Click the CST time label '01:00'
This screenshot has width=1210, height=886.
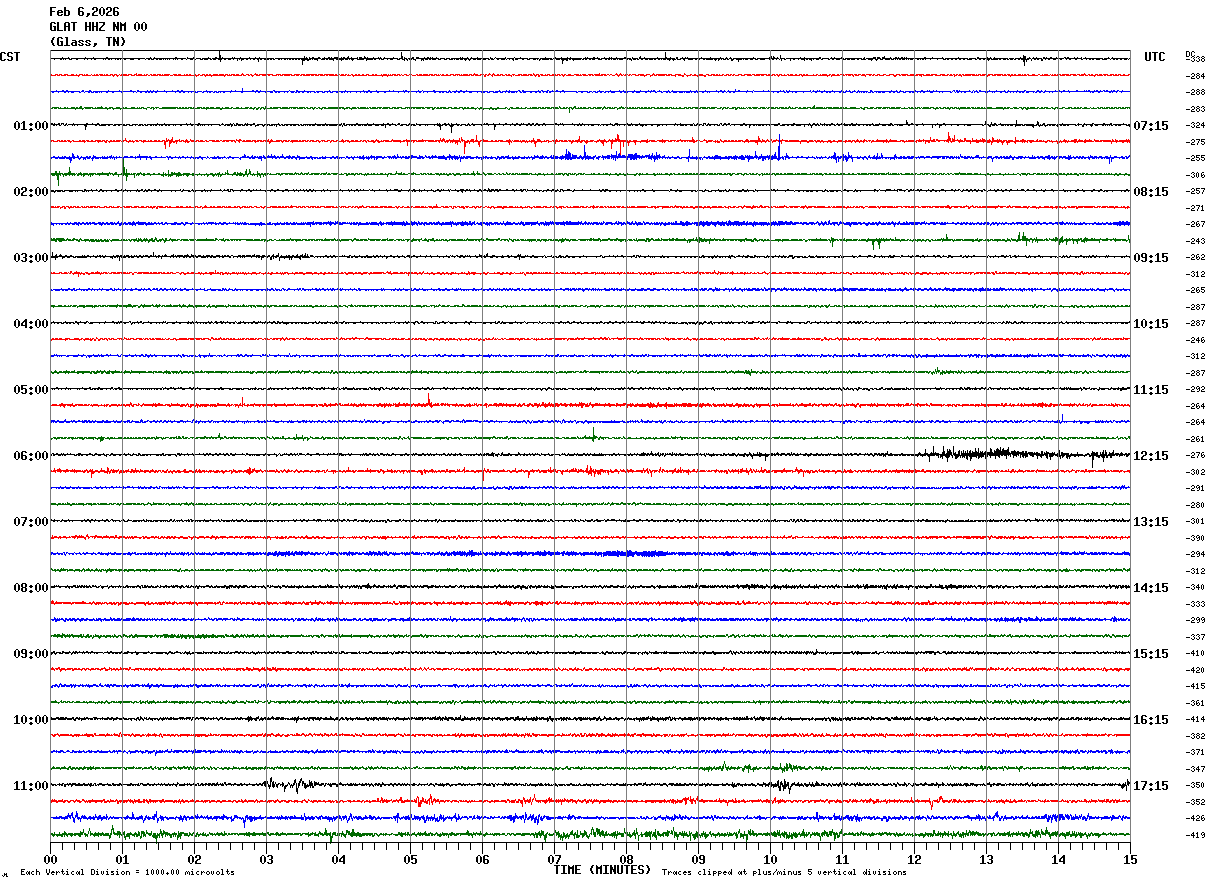pos(31,126)
